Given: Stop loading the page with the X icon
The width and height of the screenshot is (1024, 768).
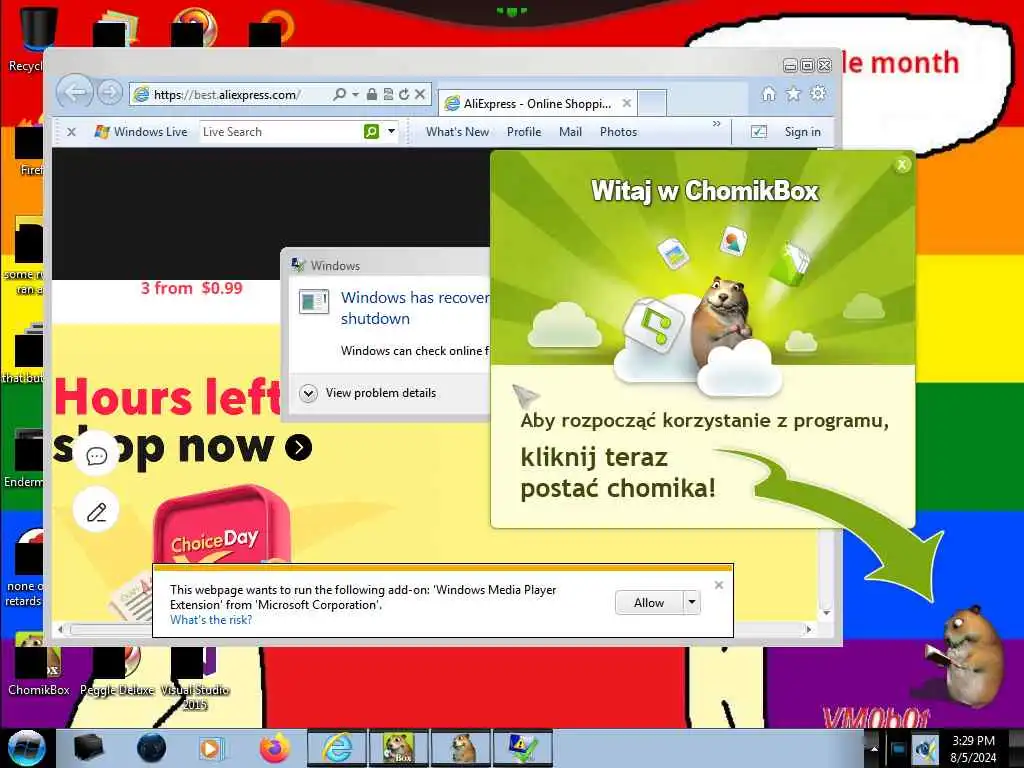Looking at the screenshot, I should tap(420, 95).
